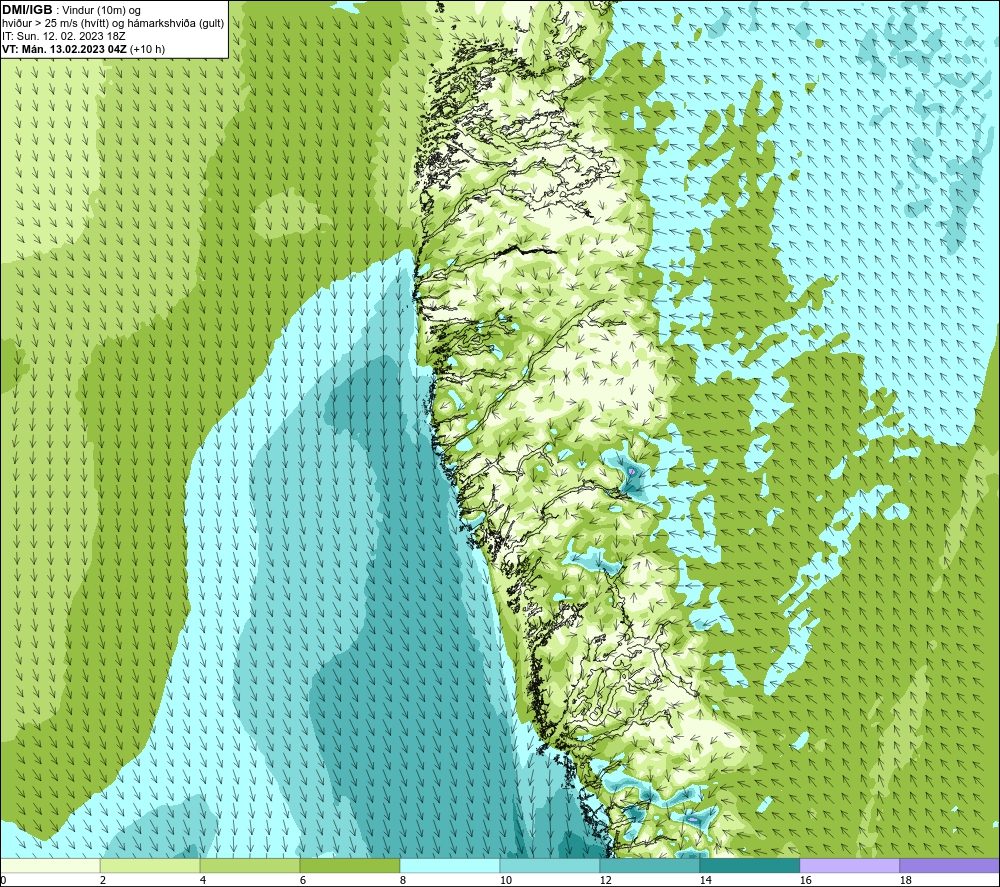The height and width of the screenshot is (887, 1000).
Task: Select the 2–4 m/s light green swatch
Action: (150, 865)
